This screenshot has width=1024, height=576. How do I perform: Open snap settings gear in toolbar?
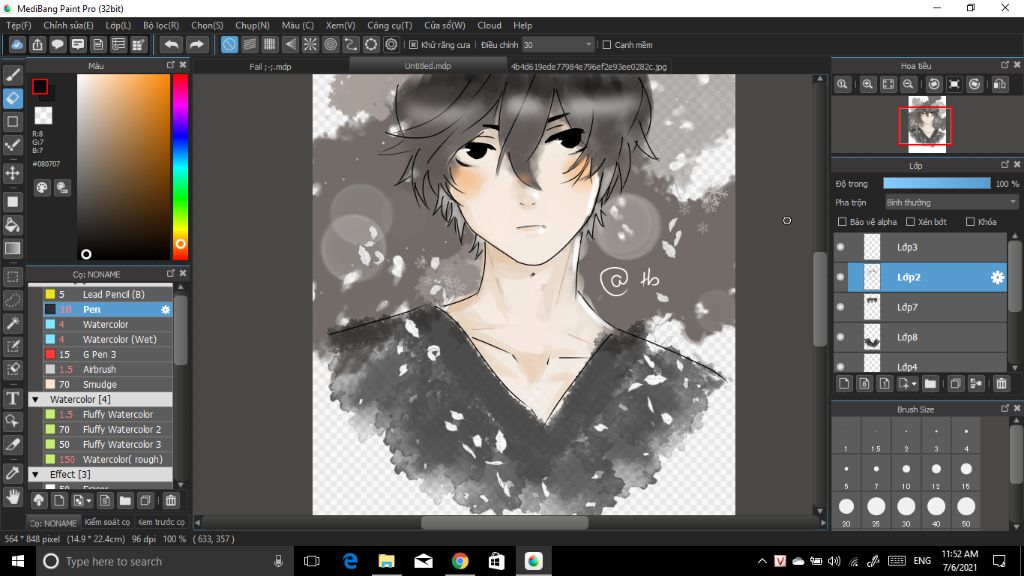pos(391,44)
